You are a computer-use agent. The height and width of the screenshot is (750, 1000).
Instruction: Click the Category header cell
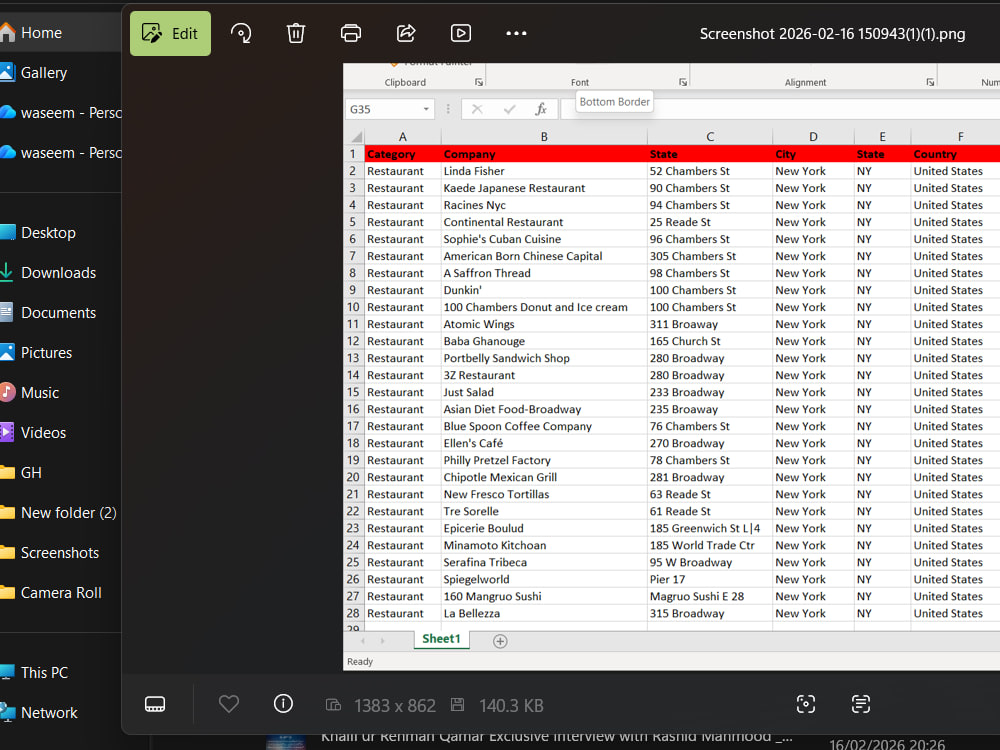tap(402, 154)
